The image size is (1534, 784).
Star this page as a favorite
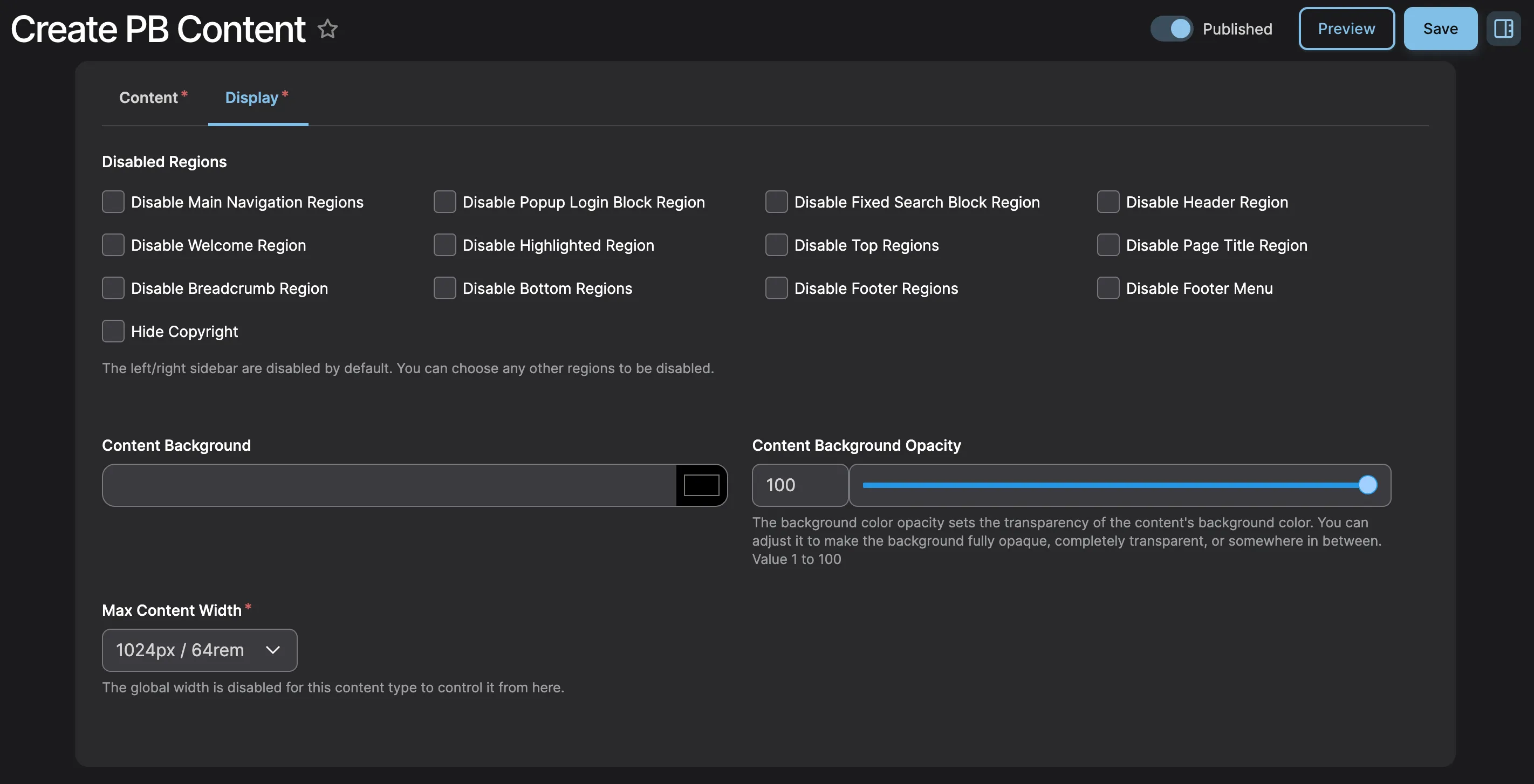[327, 29]
